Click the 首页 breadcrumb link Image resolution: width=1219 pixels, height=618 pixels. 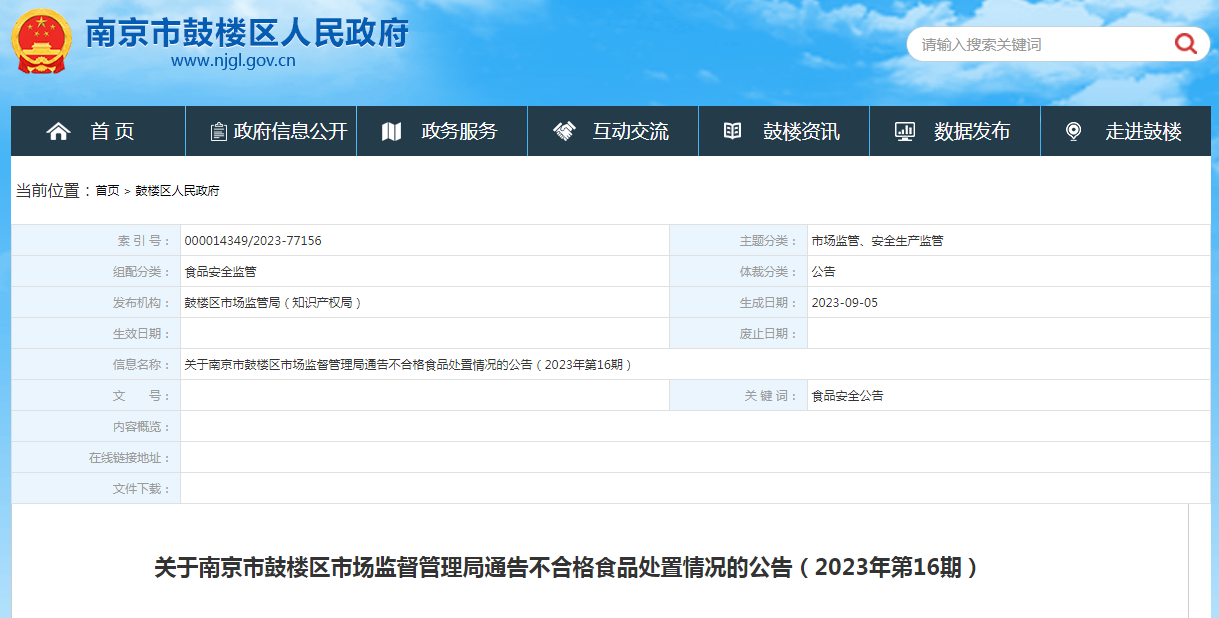coord(107,190)
